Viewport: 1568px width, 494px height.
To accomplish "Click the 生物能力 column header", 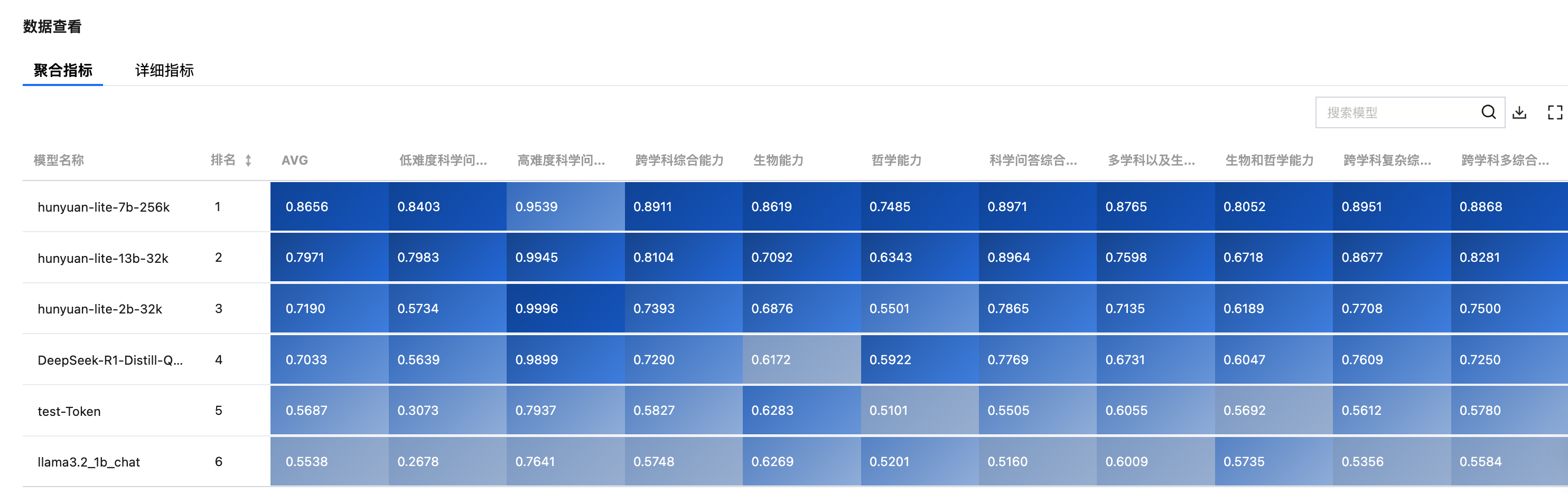I will tap(779, 160).
